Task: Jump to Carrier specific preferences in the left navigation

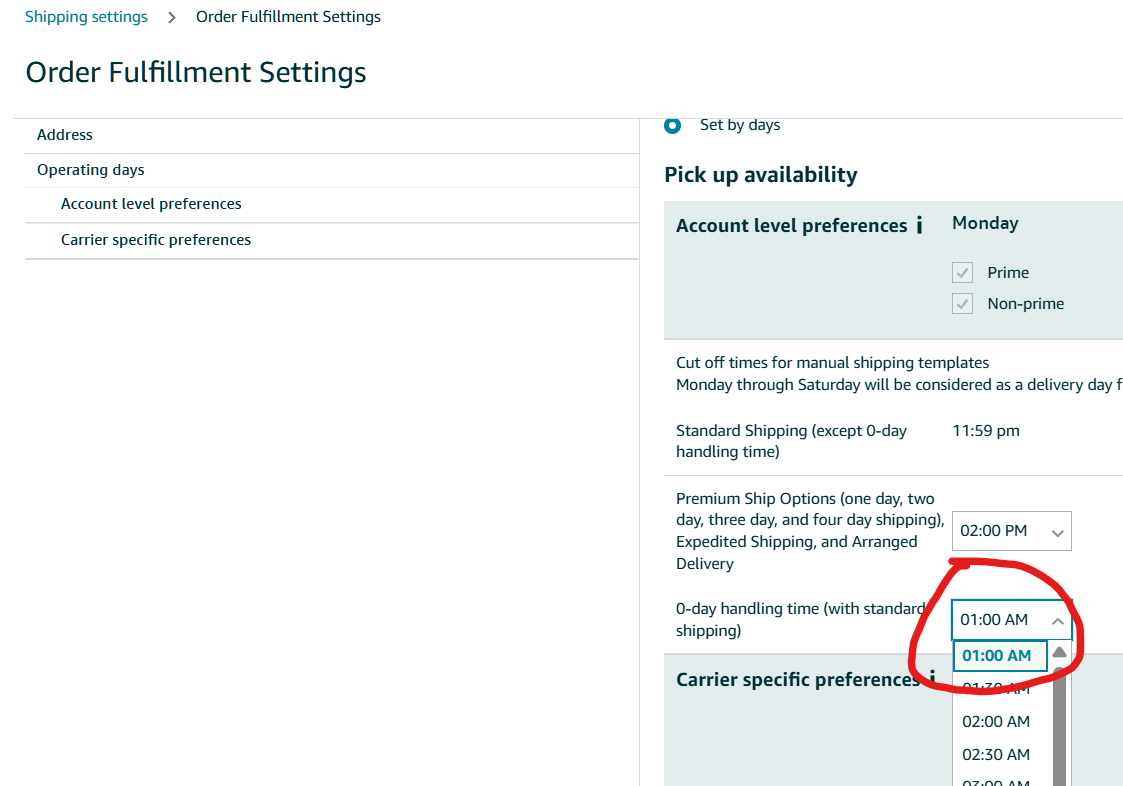Action: tap(156, 240)
